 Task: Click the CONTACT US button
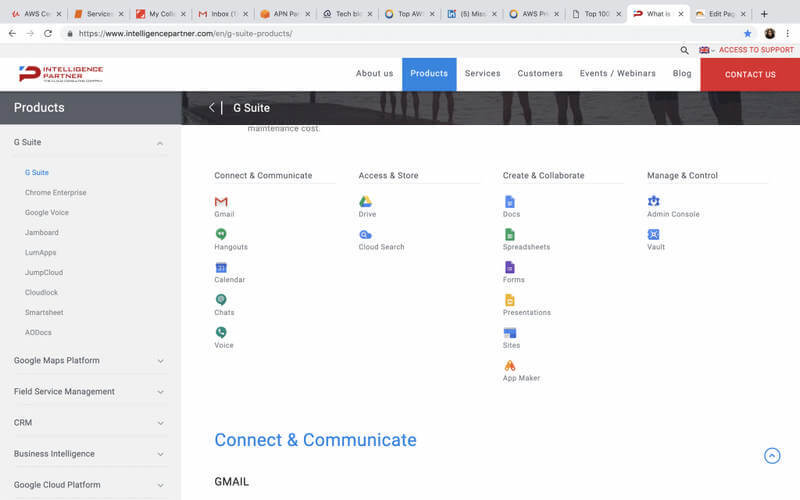point(750,74)
